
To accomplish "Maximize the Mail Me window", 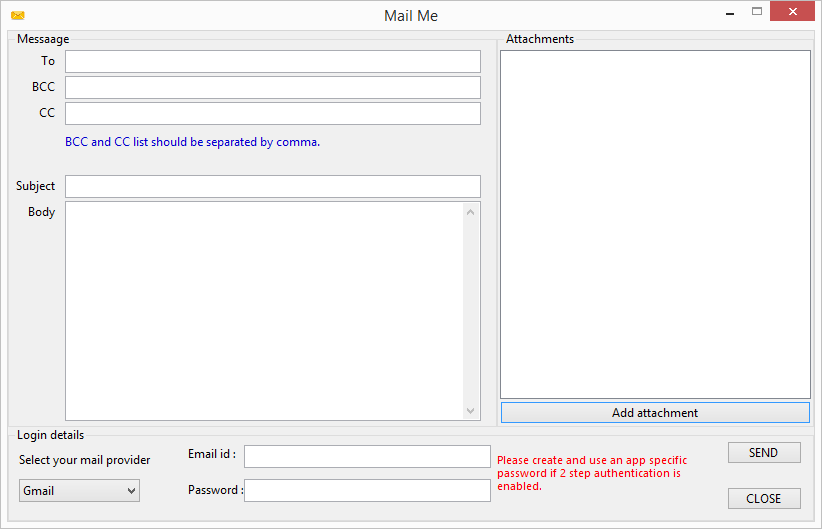I will (x=756, y=11).
